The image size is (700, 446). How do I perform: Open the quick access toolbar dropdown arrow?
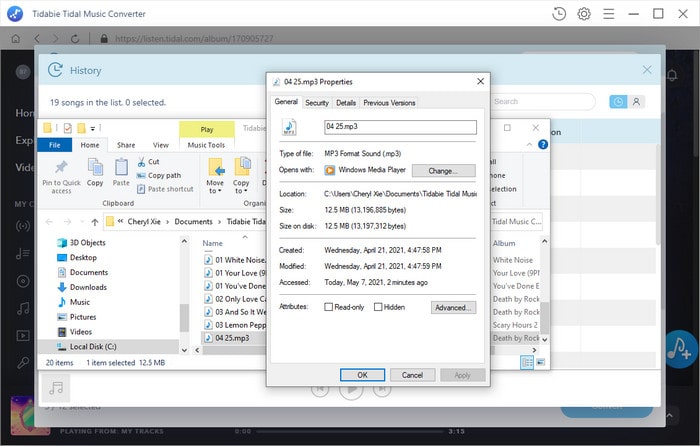point(93,129)
